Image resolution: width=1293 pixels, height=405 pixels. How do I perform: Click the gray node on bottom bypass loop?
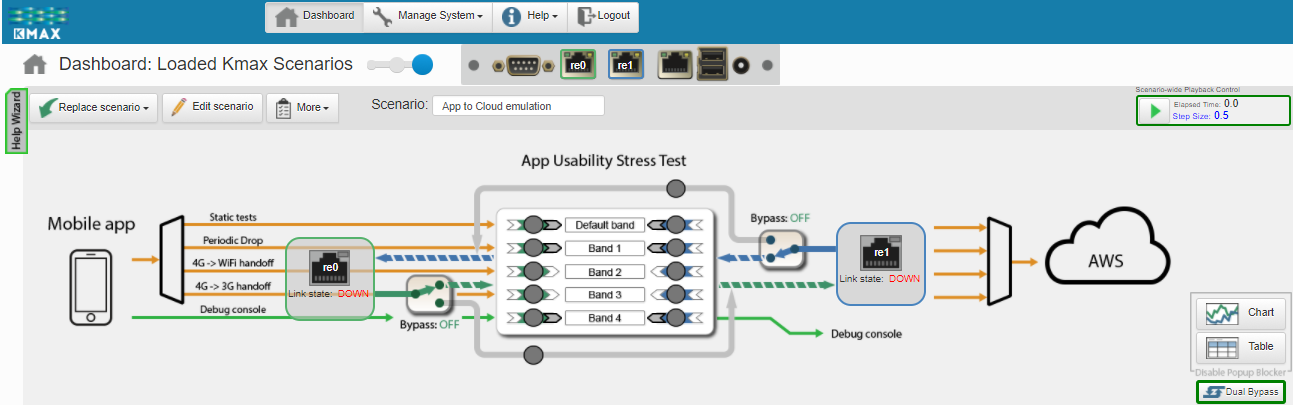[534, 353]
